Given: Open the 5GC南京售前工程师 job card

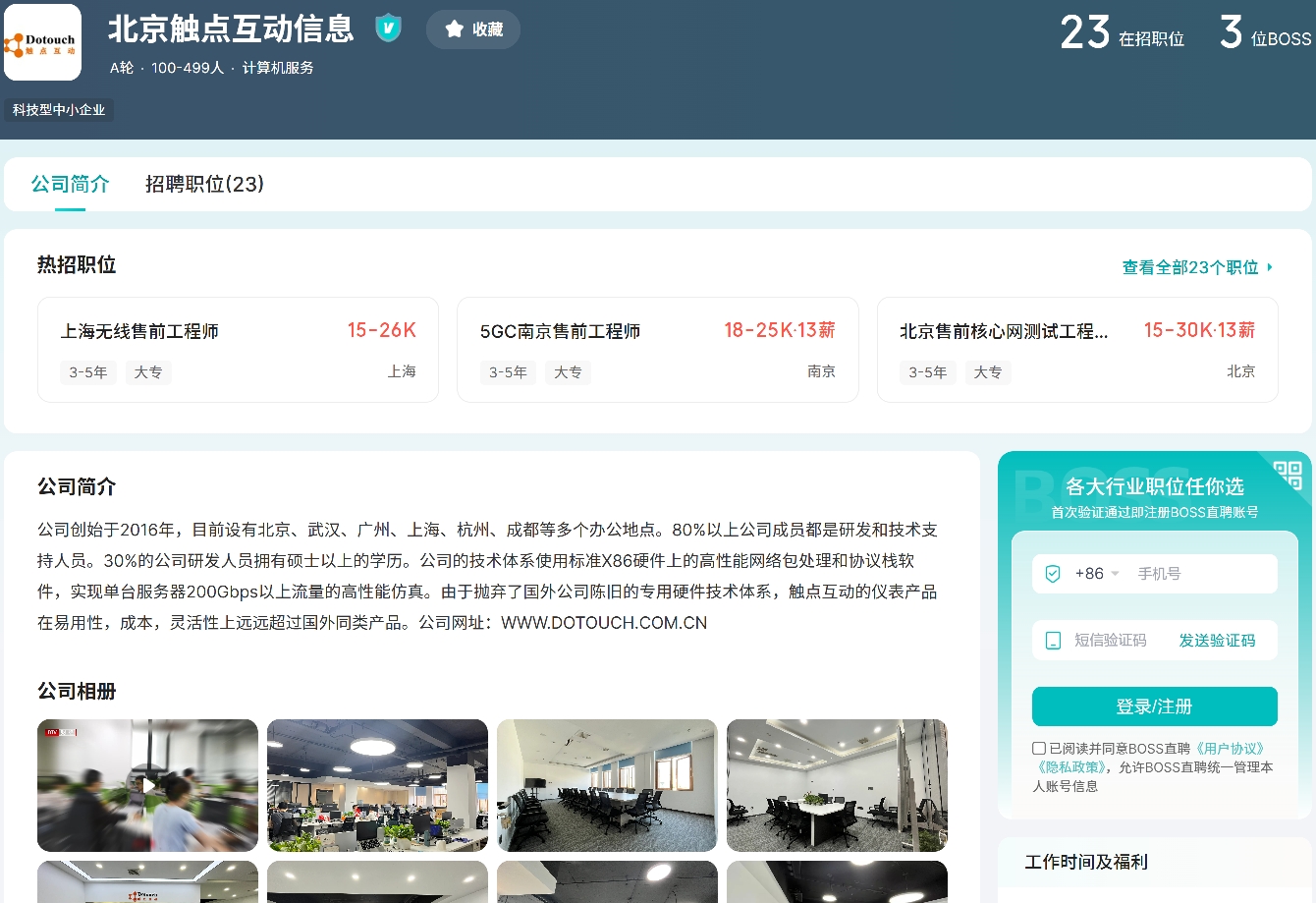Looking at the screenshot, I should [658, 350].
